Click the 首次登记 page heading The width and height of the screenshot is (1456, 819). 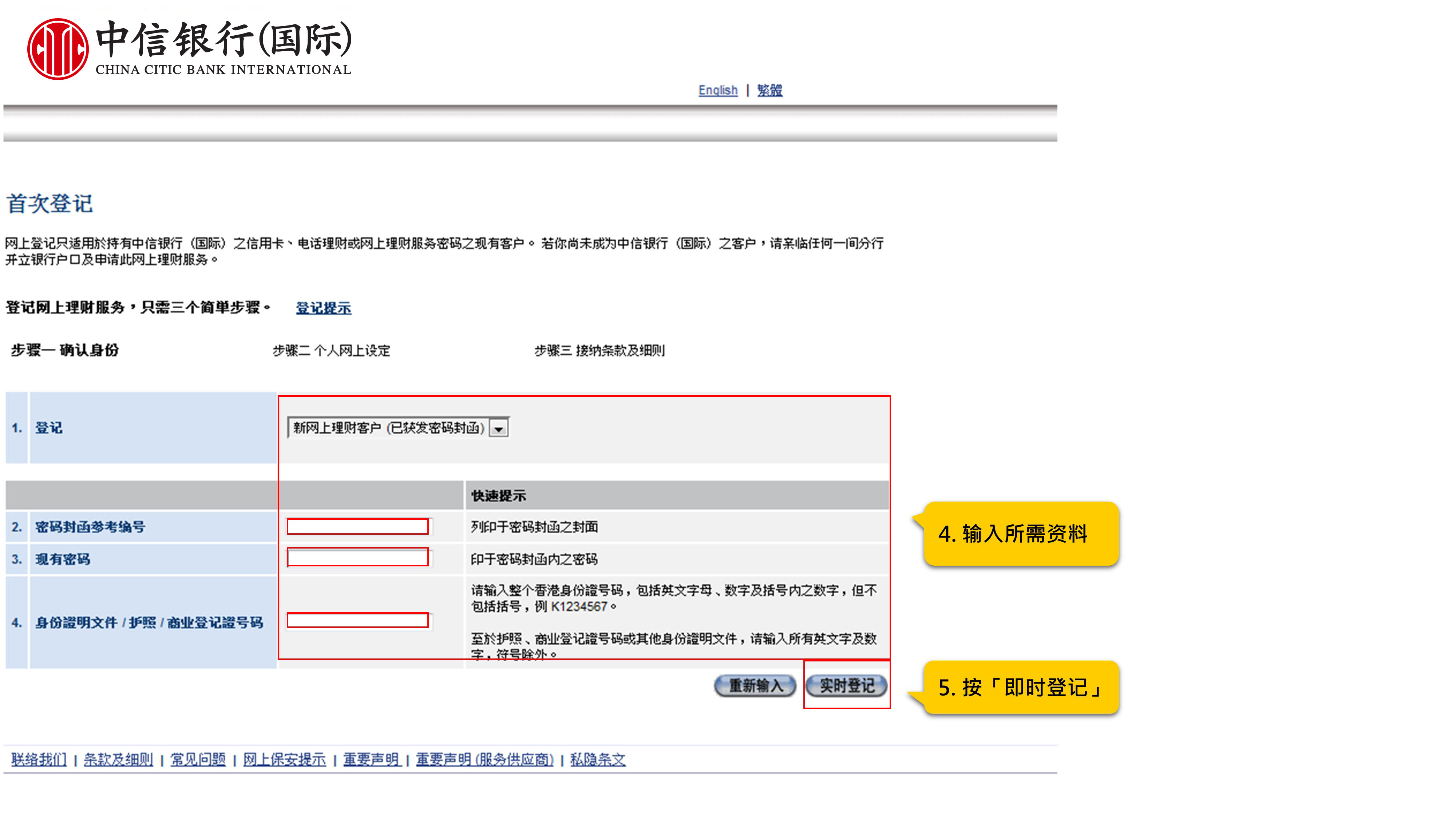coord(50,204)
